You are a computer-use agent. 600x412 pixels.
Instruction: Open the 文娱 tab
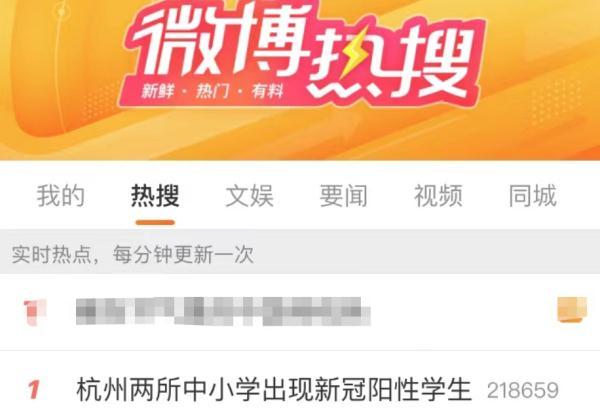pyautogui.click(x=249, y=196)
